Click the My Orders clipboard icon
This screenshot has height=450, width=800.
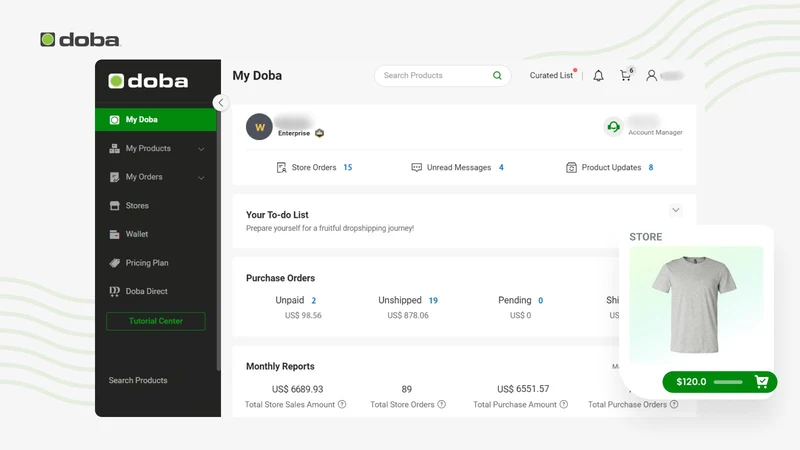click(x=114, y=177)
